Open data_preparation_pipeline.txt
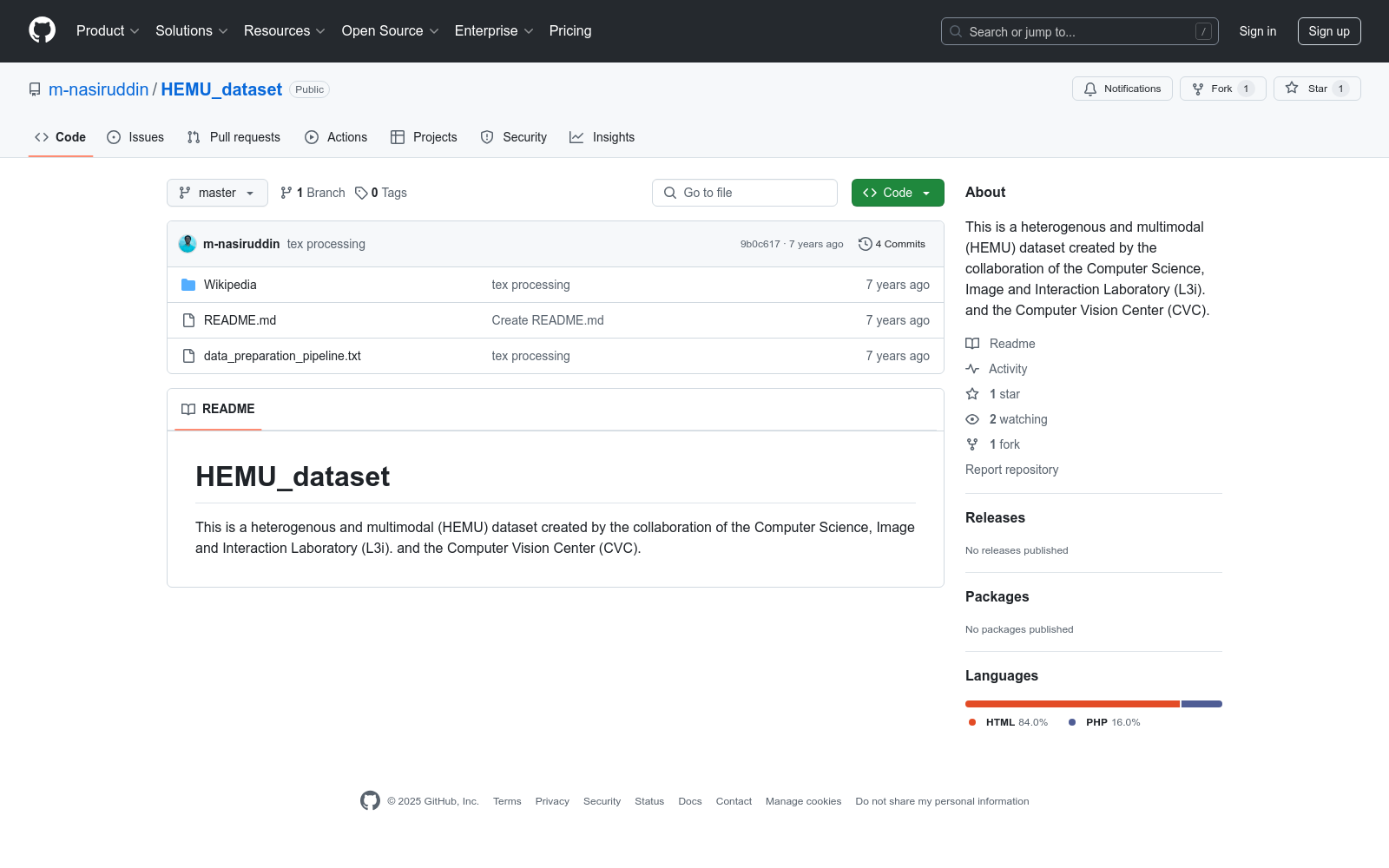 [x=282, y=356]
